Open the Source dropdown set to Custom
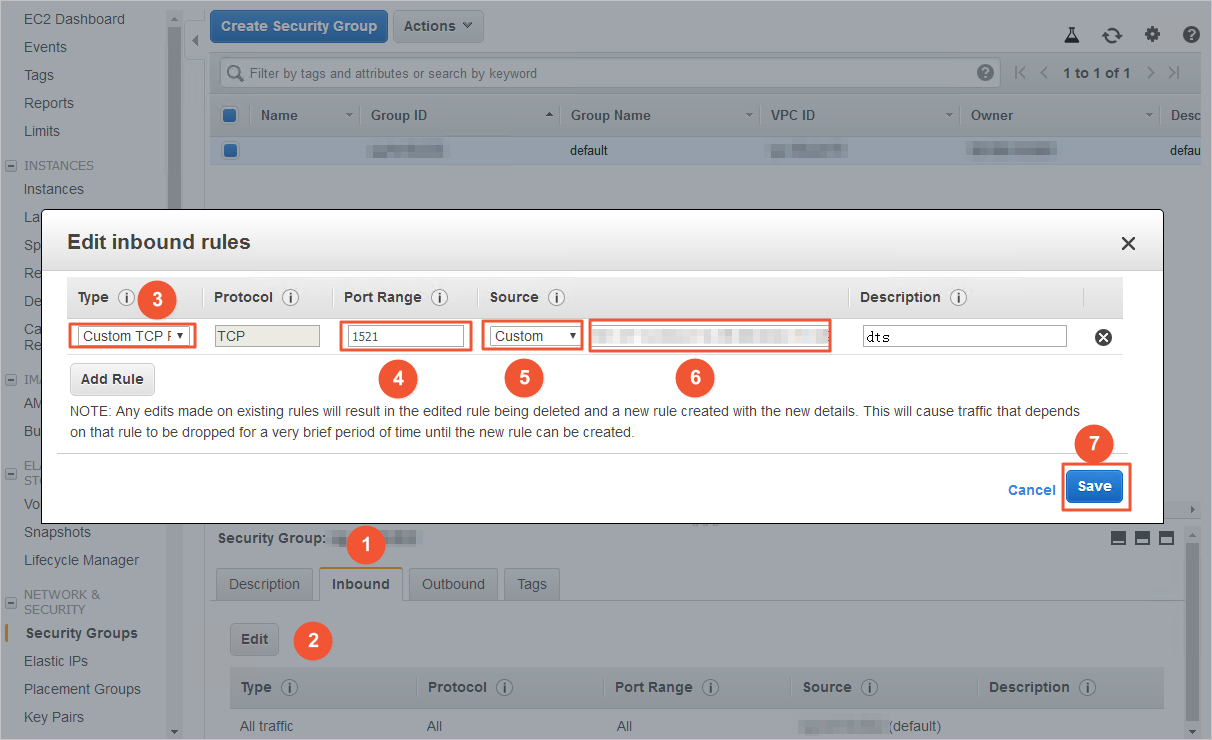Viewport: 1212px width, 740px height. tap(533, 336)
